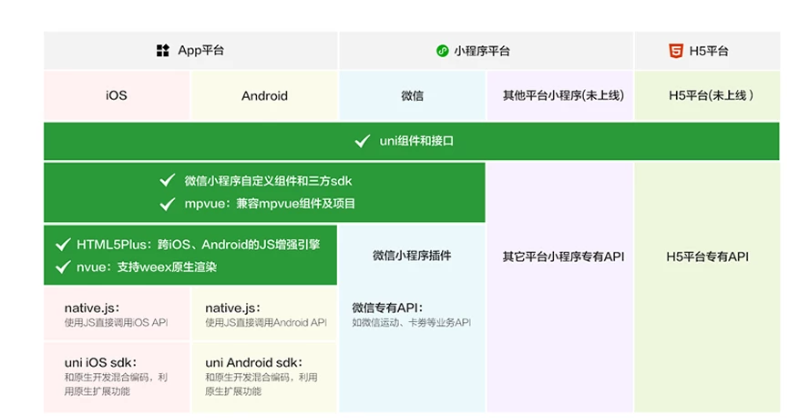The height and width of the screenshot is (418, 787).
Task: Click mpvue：兼容mpvue组件及项目 text
Action: [270, 204]
